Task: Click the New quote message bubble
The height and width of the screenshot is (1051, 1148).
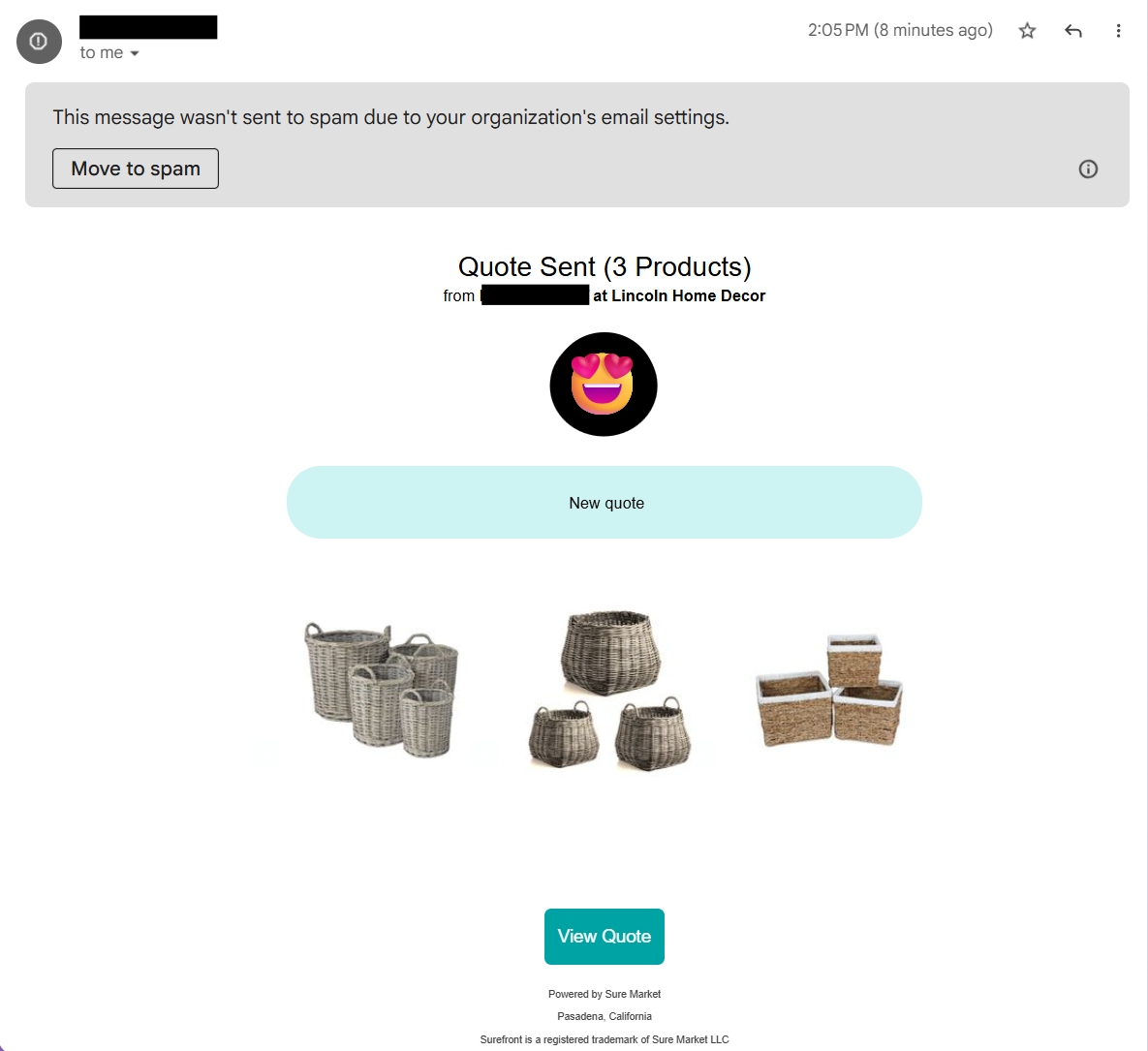Action: pyautogui.click(x=604, y=503)
